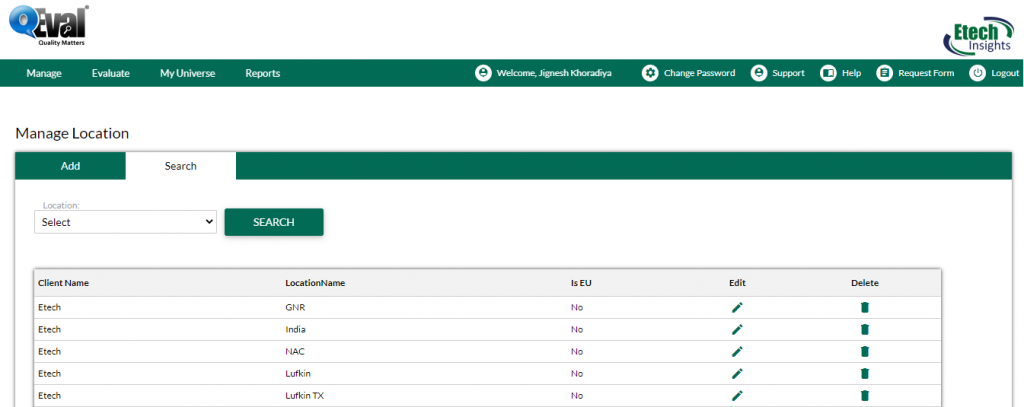Screen dimensions: 1024x407
Task: Click trash icon for Lufkin TX
Action: (865, 396)
